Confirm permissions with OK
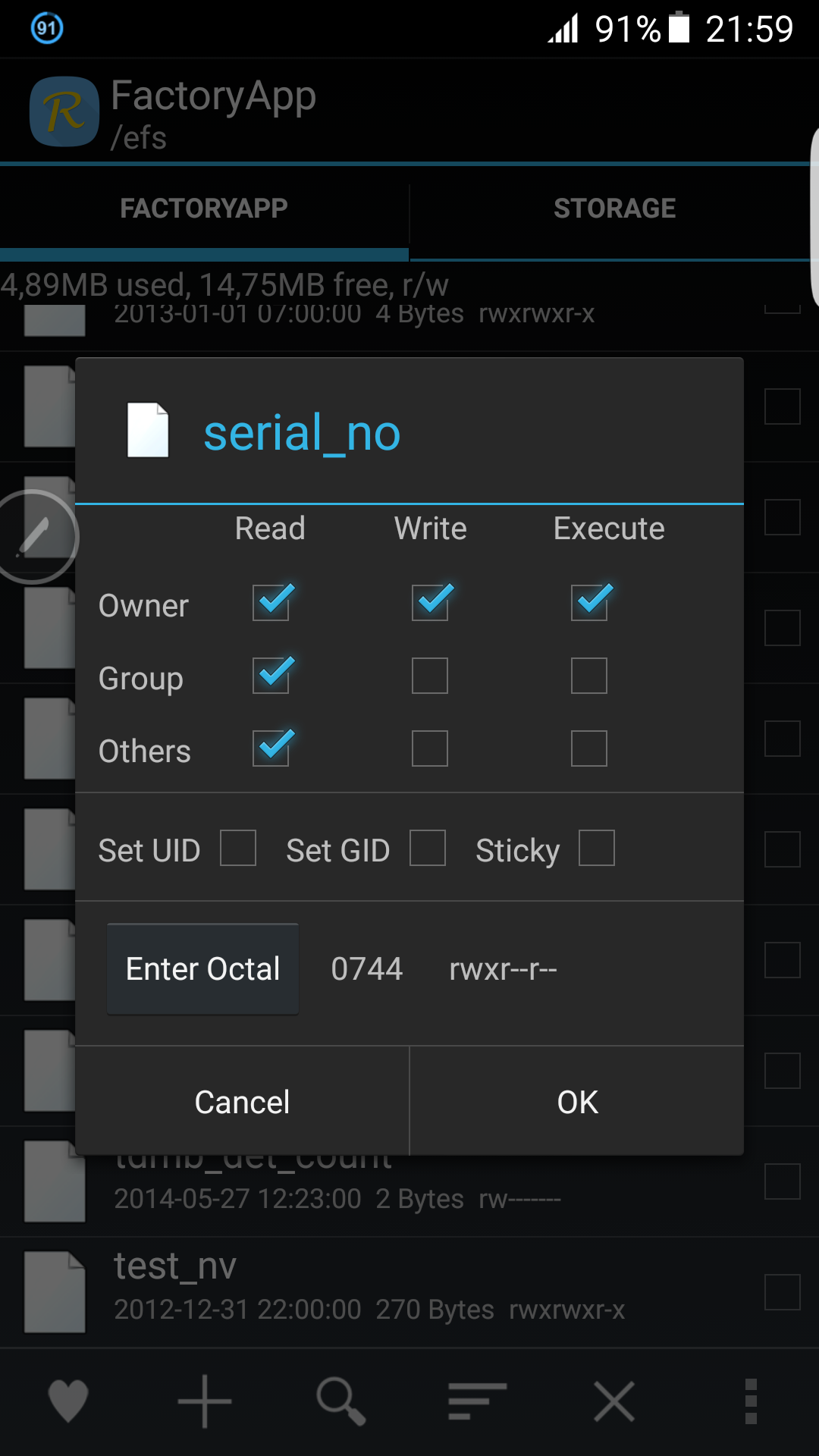The width and height of the screenshot is (819, 1456). (x=577, y=1101)
